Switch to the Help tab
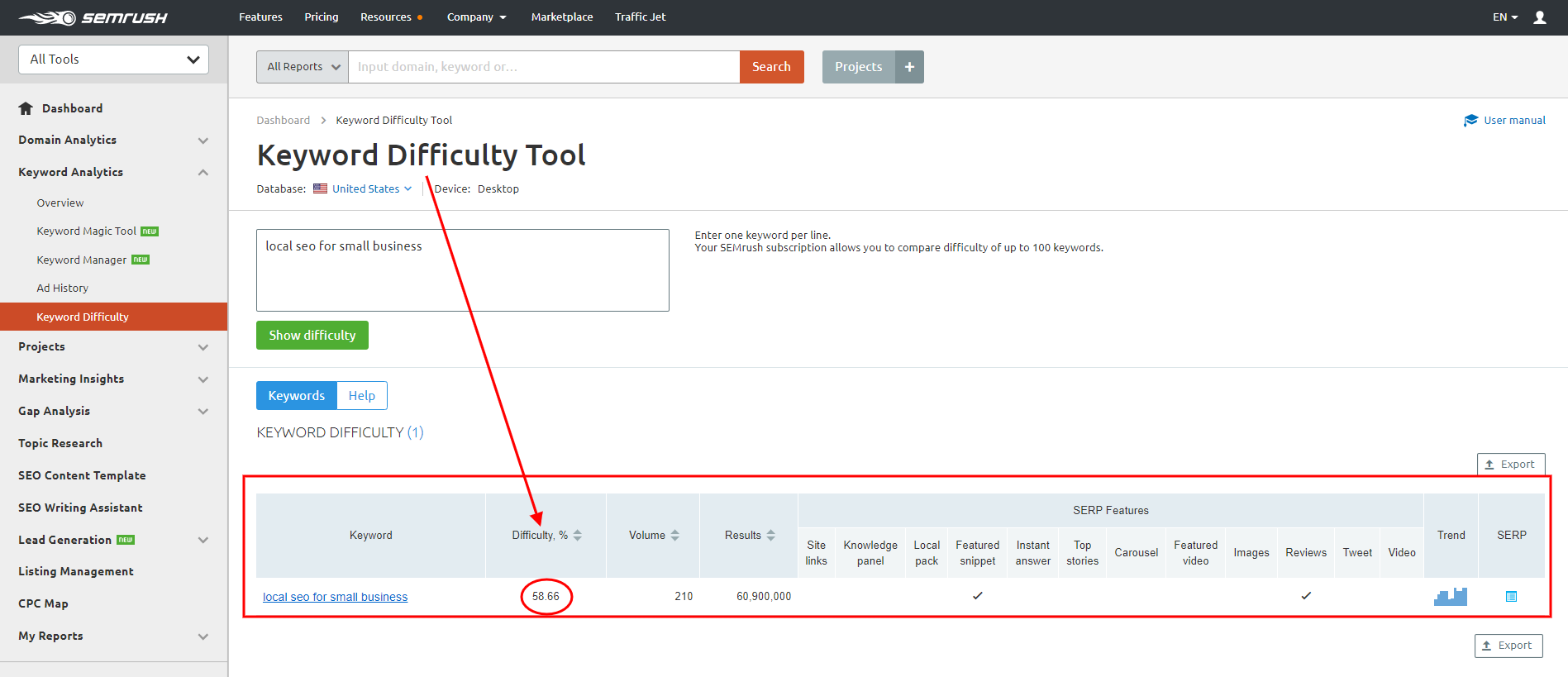The width and height of the screenshot is (1568, 677). [x=362, y=396]
